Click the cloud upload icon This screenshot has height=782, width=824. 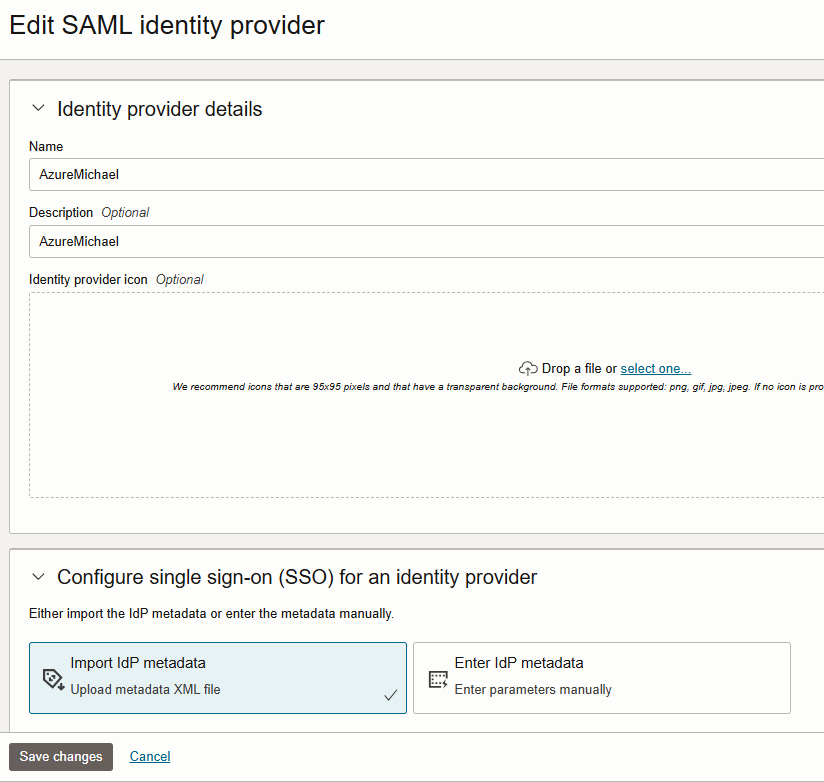point(528,369)
